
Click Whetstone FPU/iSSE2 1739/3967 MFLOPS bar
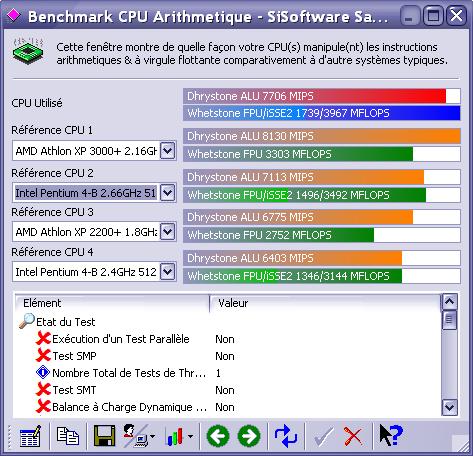tap(322, 113)
